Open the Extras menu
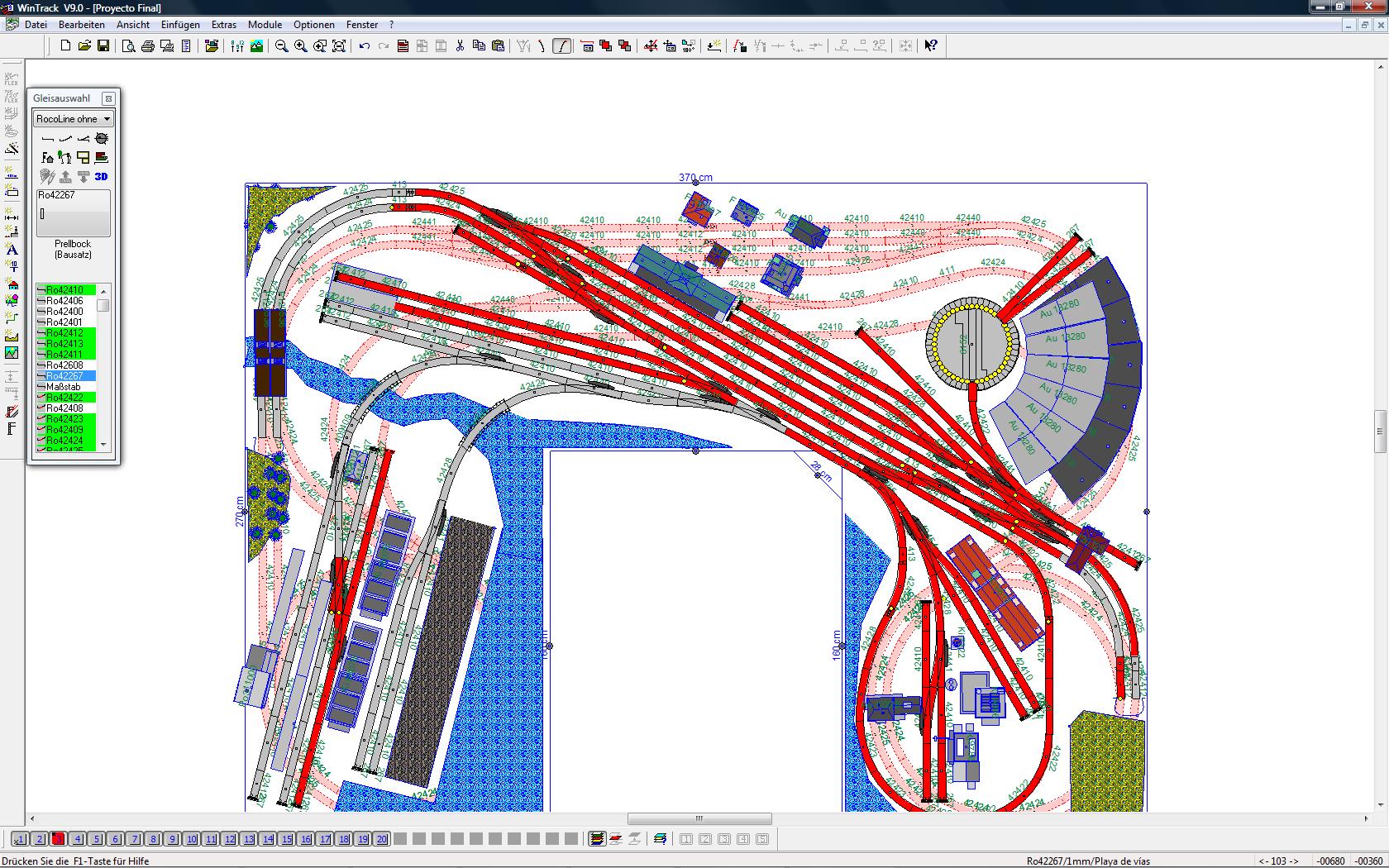The image size is (1389, 868). pos(223,25)
